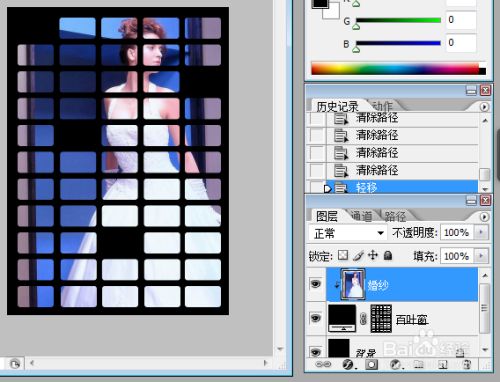Set snapshot source box for third 清除路径
500x382 pixels.
[x=317, y=153]
